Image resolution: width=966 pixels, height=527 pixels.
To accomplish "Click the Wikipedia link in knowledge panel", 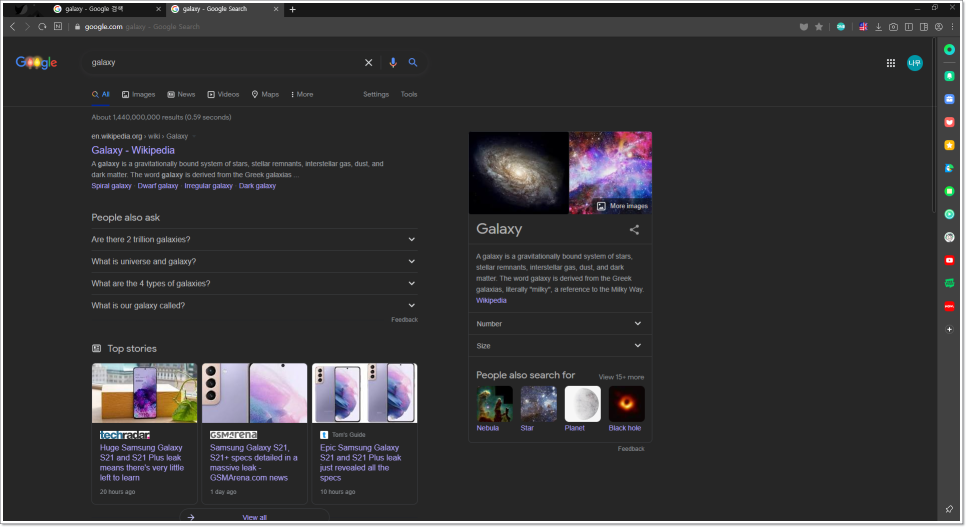I will [491, 301].
